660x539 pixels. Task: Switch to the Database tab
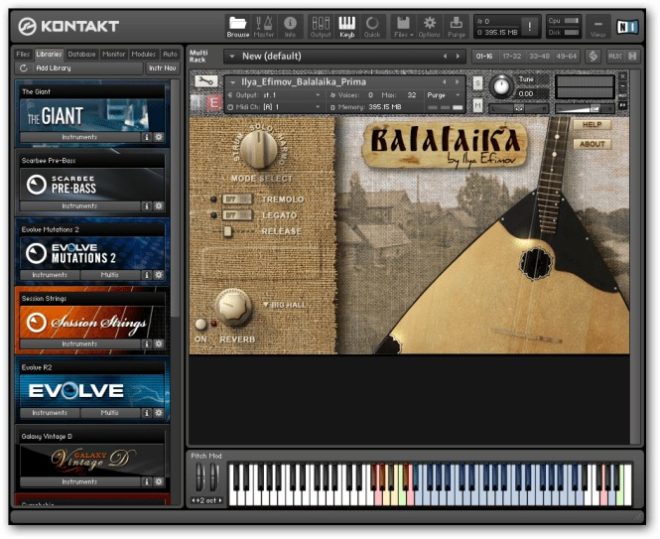coord(82,54)
